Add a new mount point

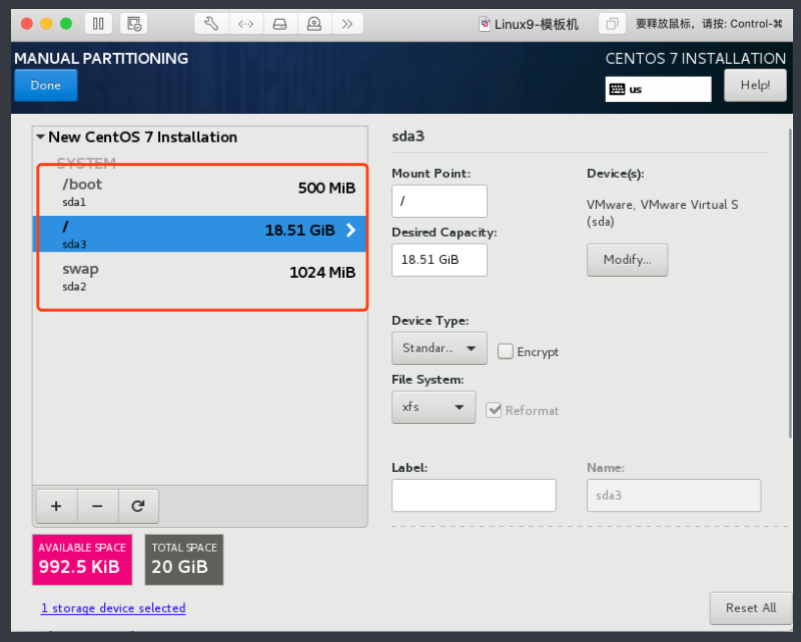pos(57,506)
